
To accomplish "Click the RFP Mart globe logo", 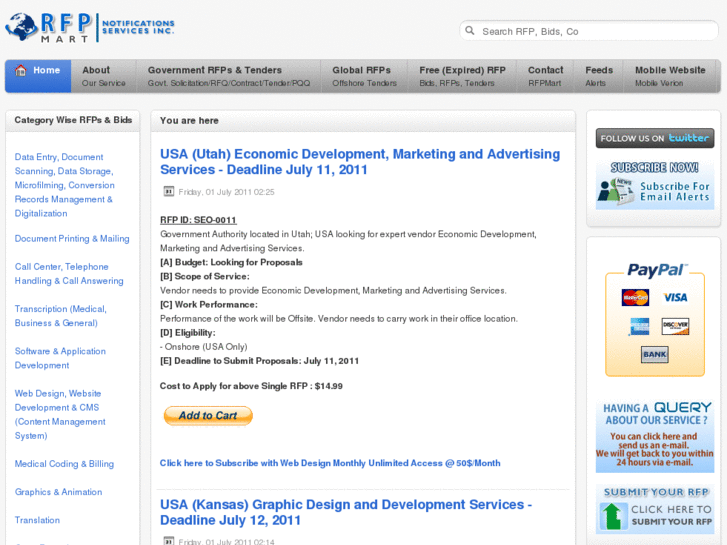I will coord(22,26).
